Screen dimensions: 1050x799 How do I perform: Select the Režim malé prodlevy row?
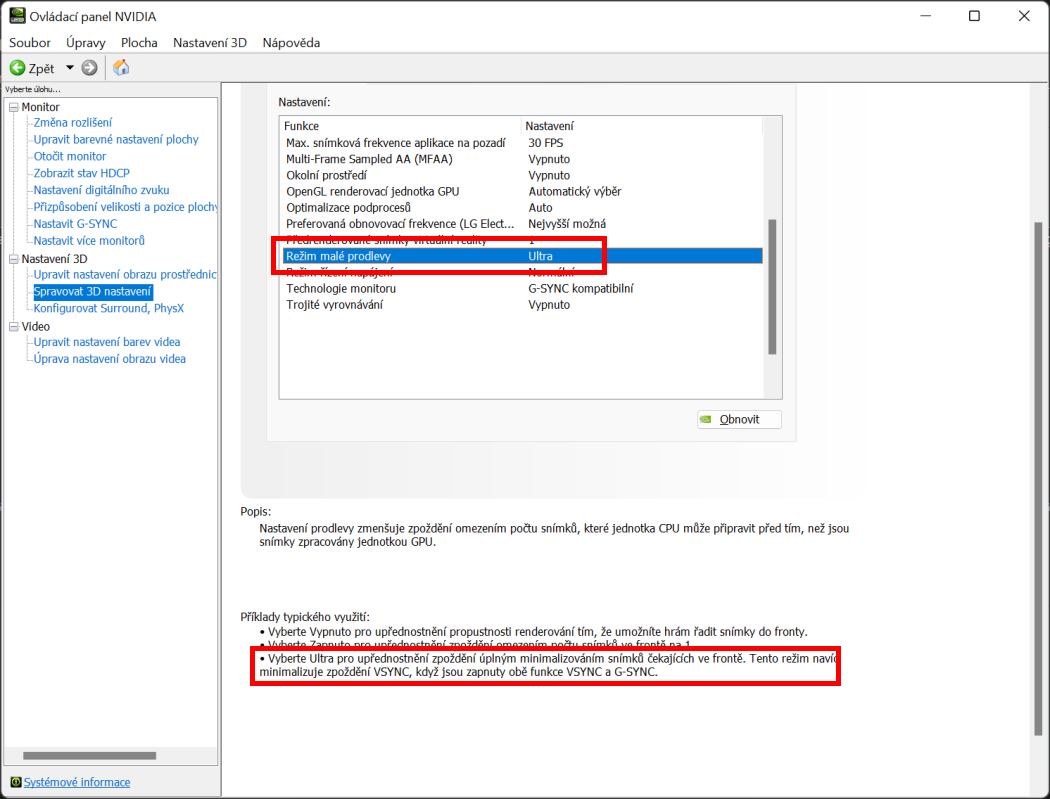pyautogui.click(x=522, y=256)
